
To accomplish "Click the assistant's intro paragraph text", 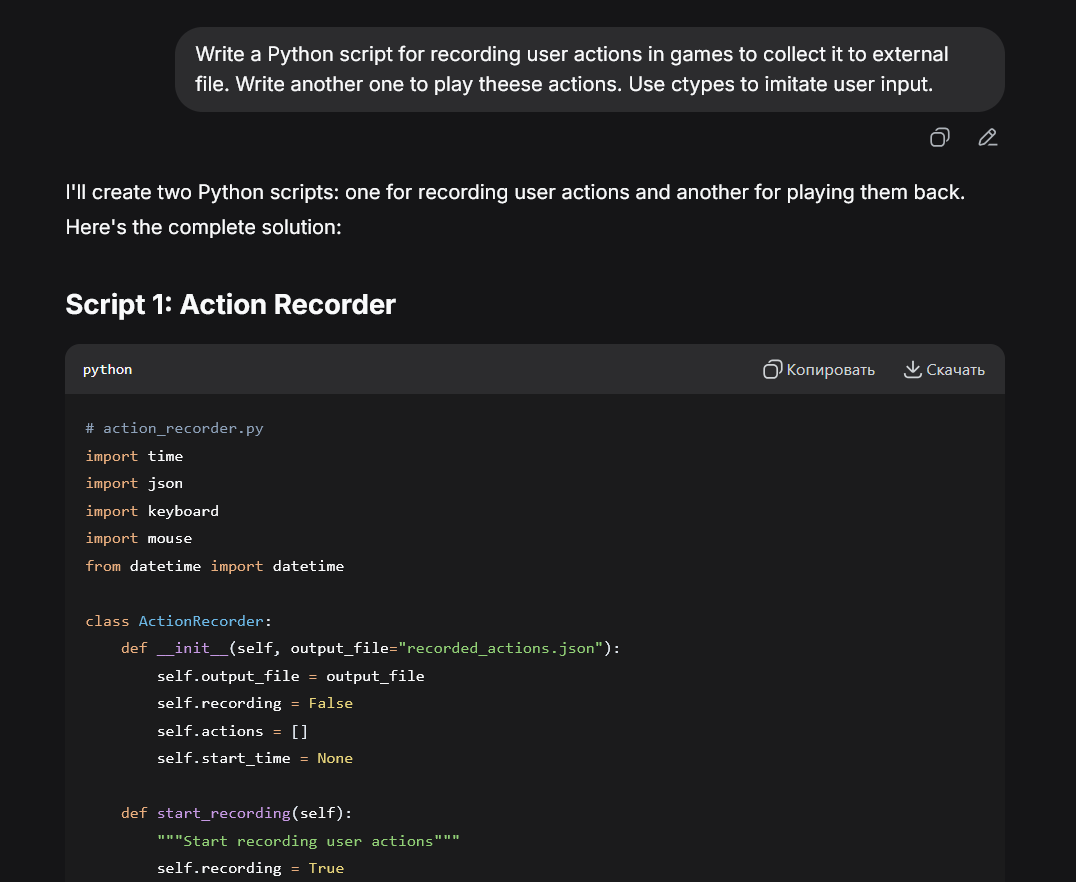I will (x=514, y=209).
